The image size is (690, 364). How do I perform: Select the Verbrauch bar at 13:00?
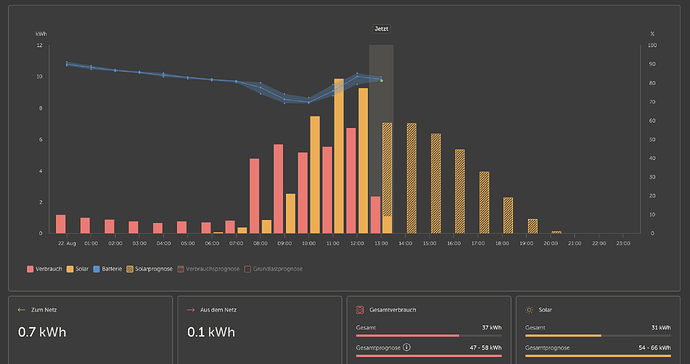[375, 215]
